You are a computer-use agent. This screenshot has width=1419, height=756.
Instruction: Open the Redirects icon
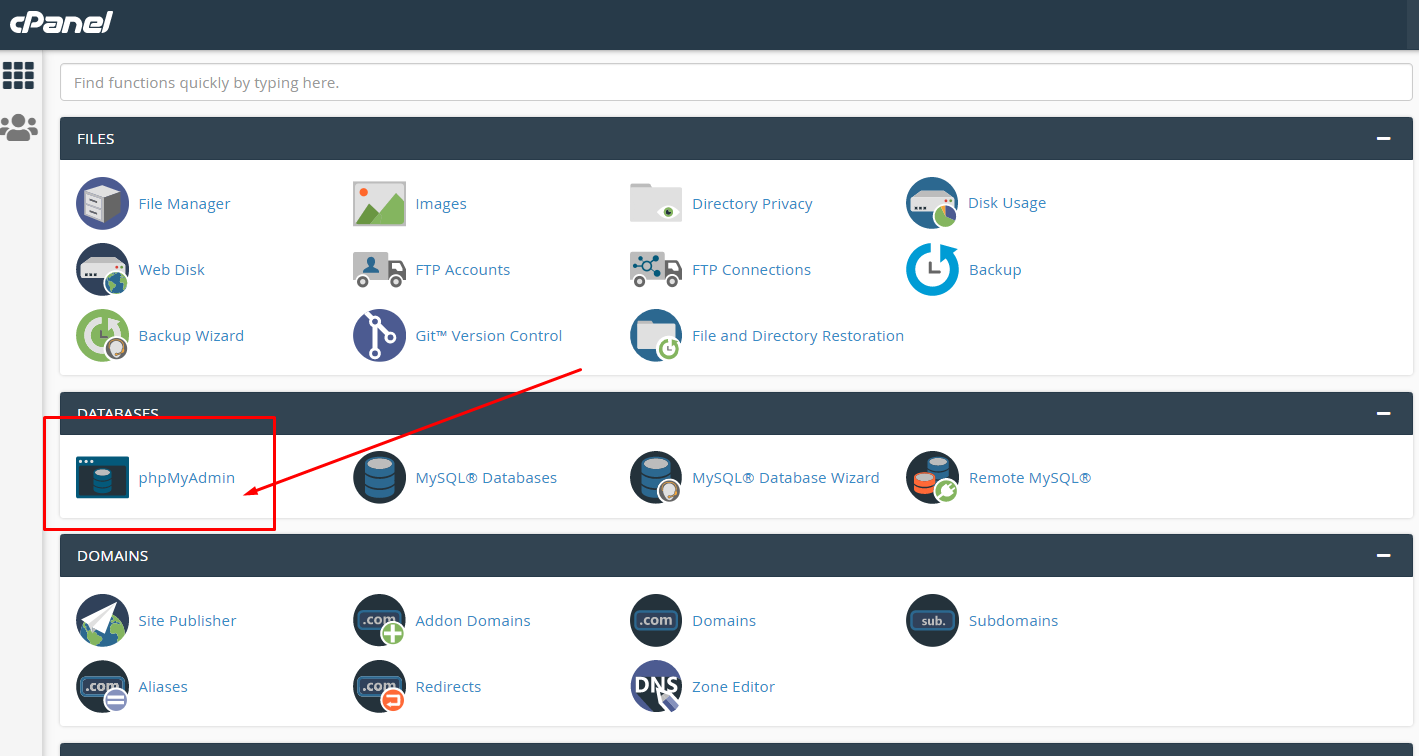[379, 687]
